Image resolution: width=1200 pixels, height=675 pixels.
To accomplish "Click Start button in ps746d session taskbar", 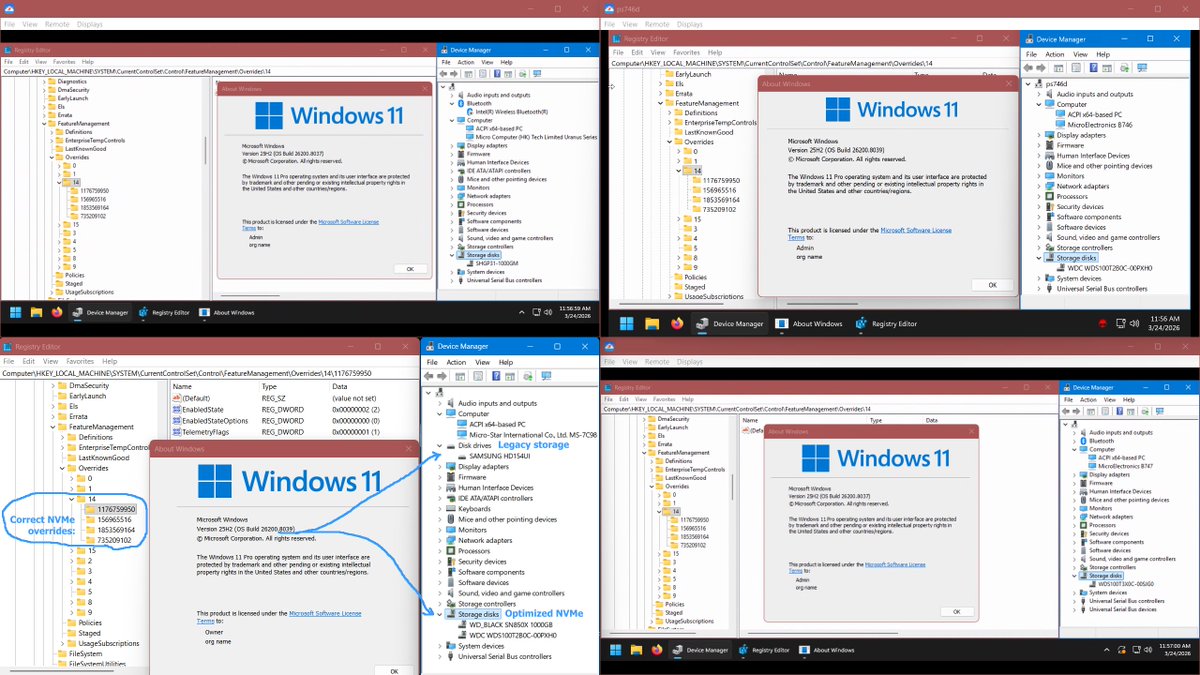I will [x=627, y=323].
